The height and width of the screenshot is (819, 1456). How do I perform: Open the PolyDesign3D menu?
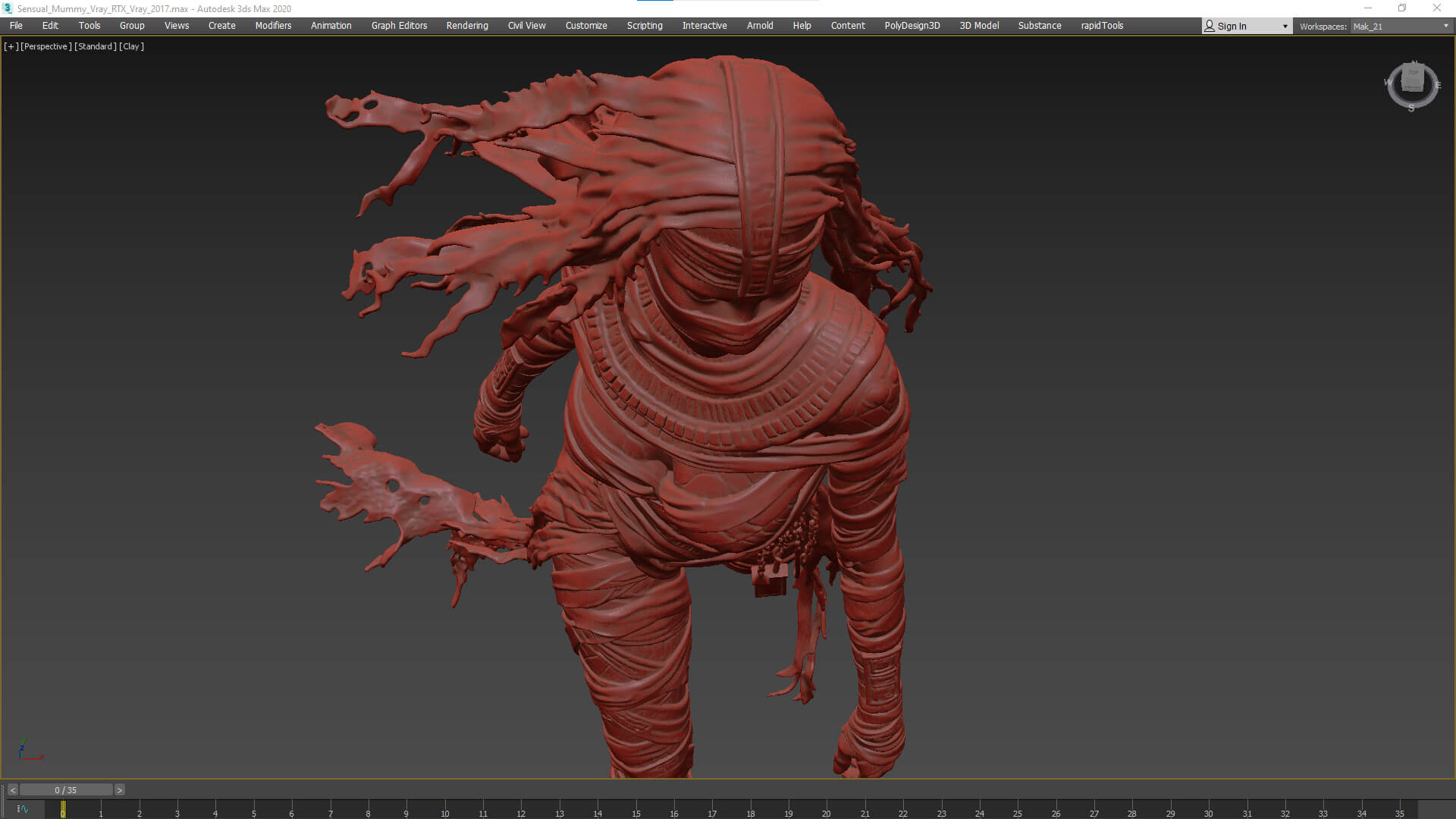click(912, 26)
